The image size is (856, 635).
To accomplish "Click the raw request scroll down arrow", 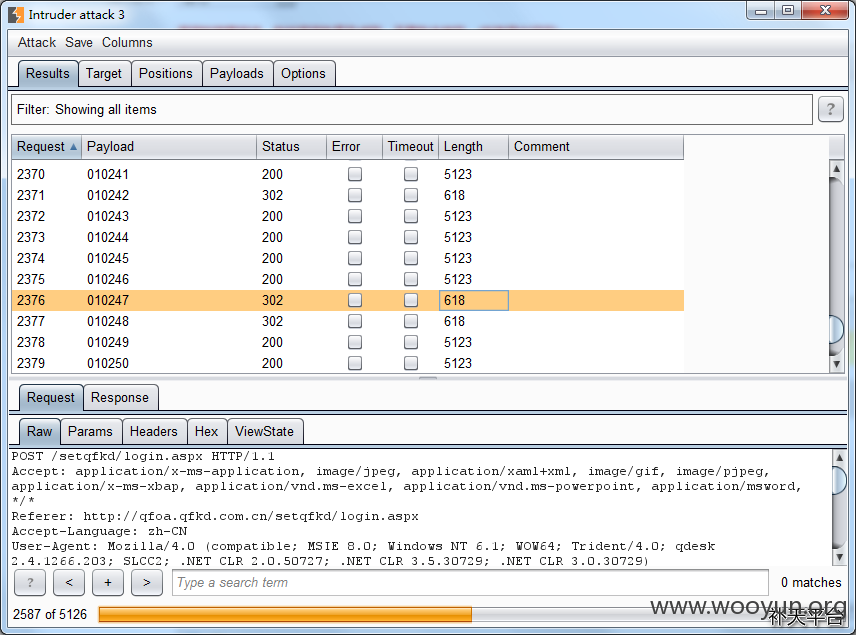I will point(840,557).
